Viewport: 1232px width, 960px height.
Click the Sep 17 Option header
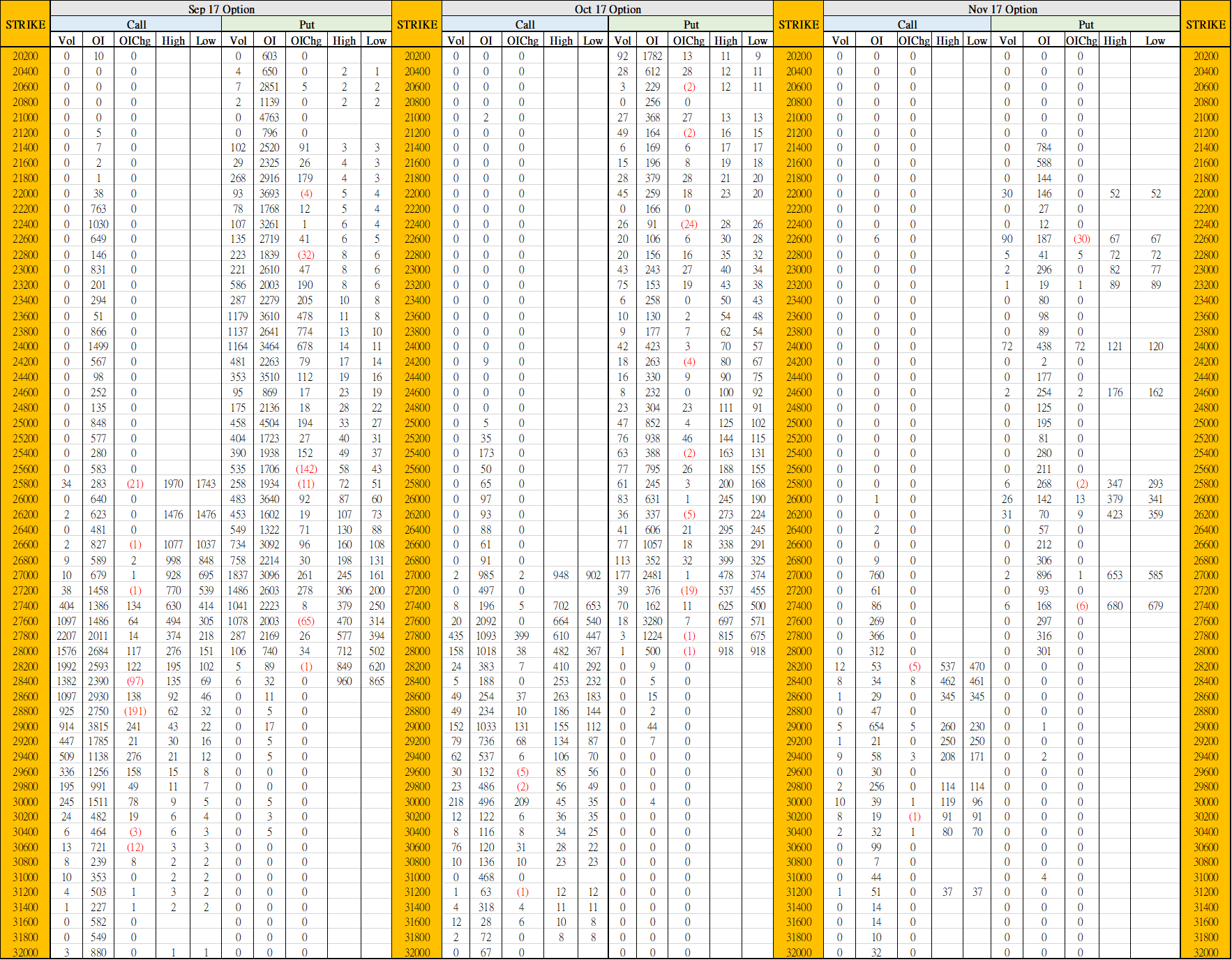tap(221, 9)
